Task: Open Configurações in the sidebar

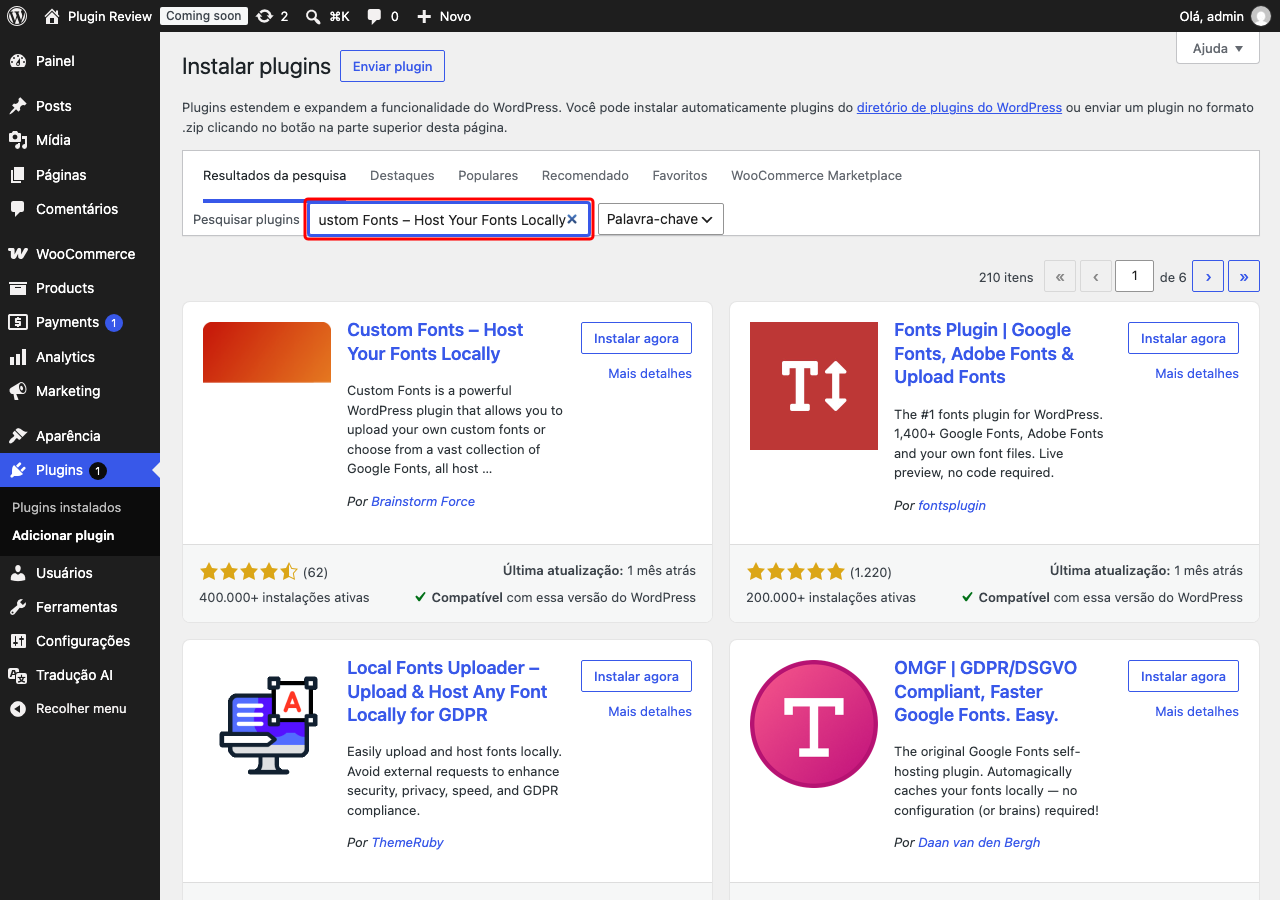Action: click(x=80, y=641)
